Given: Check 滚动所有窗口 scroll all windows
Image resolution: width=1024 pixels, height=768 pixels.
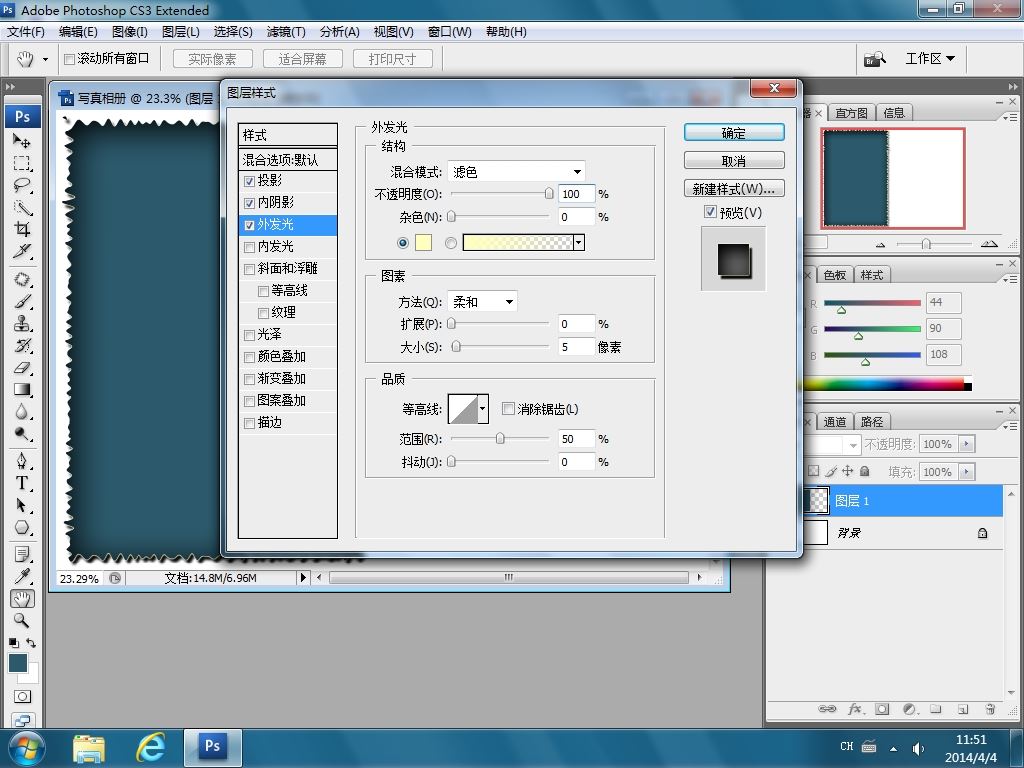Looking at the screenshot, I should pos(69,59).
